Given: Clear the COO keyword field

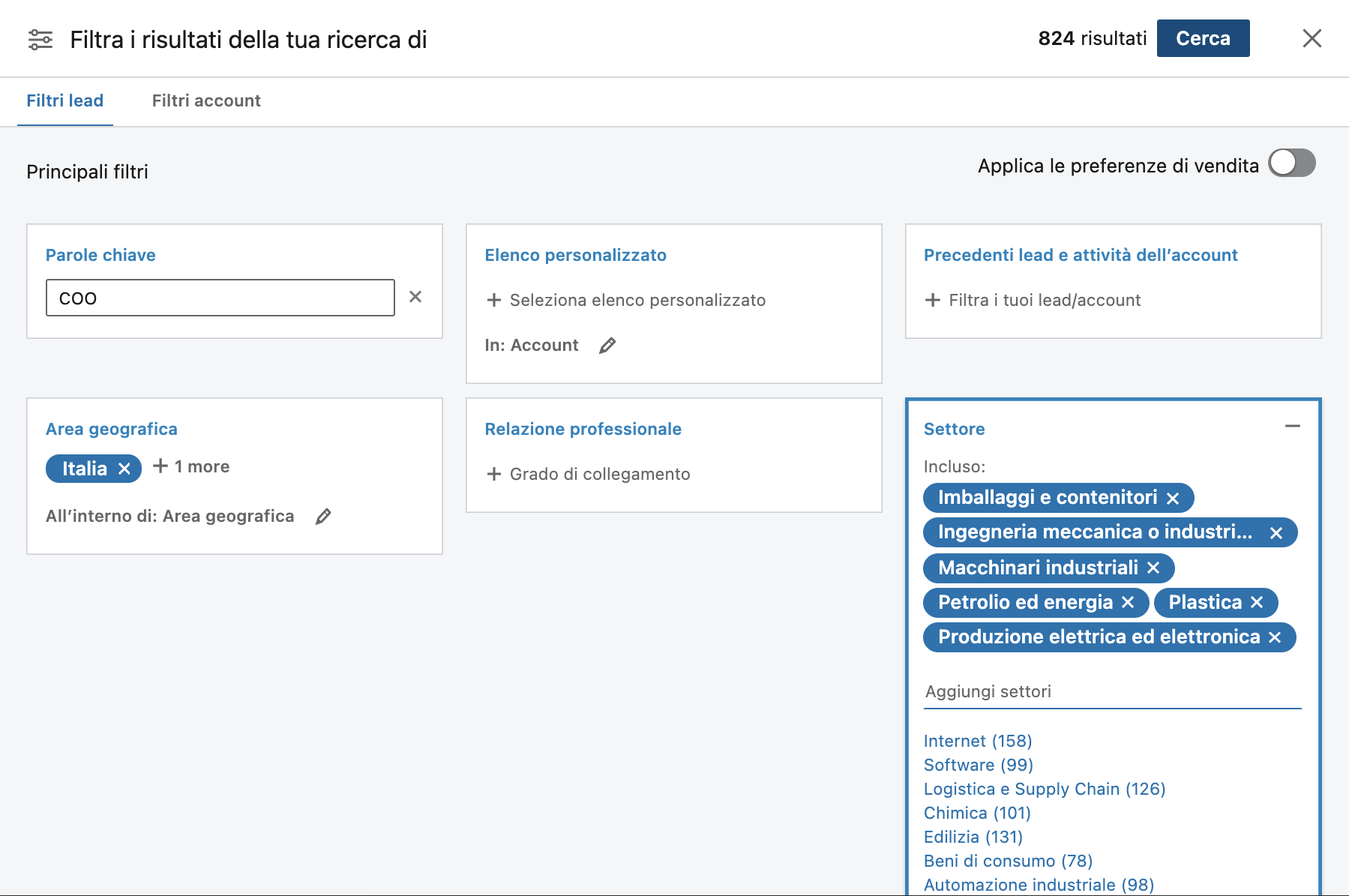Looking at the screenshot, I should (415, 297).
